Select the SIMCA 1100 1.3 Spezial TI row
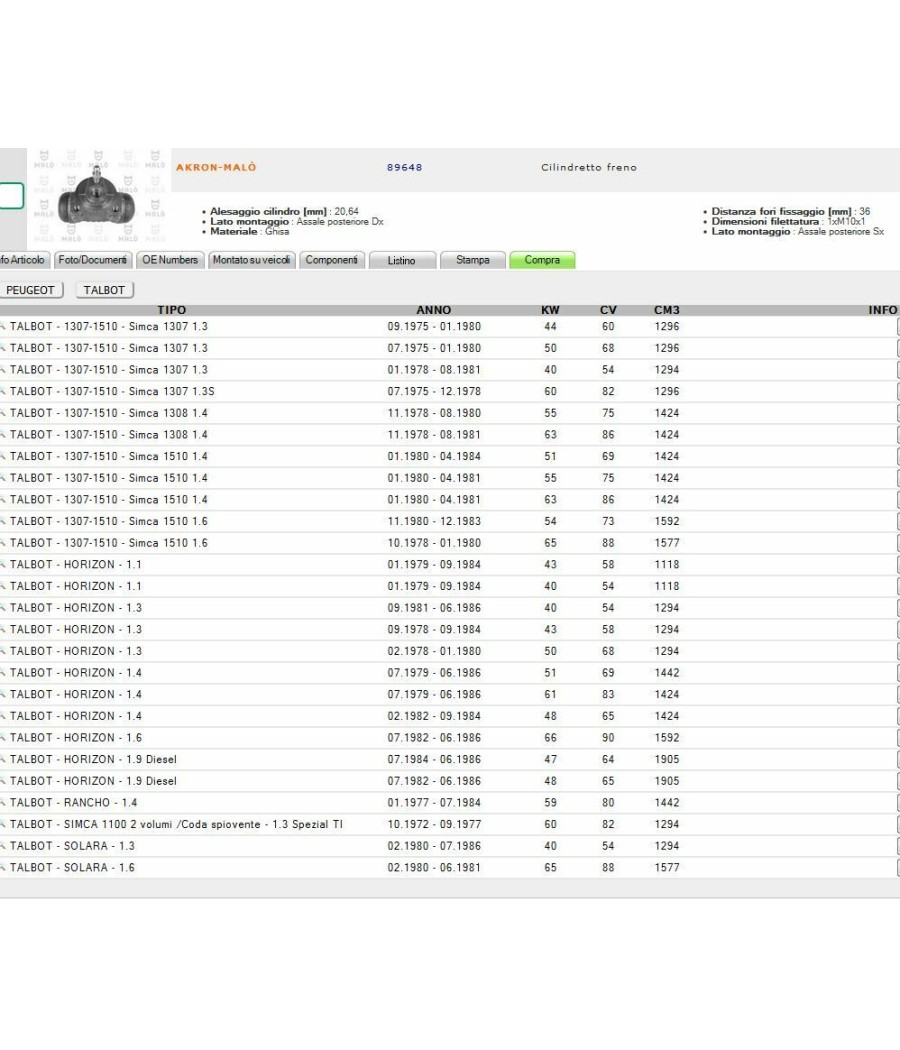This screenshot has height=1050, width=900. (x=449, y=824)
